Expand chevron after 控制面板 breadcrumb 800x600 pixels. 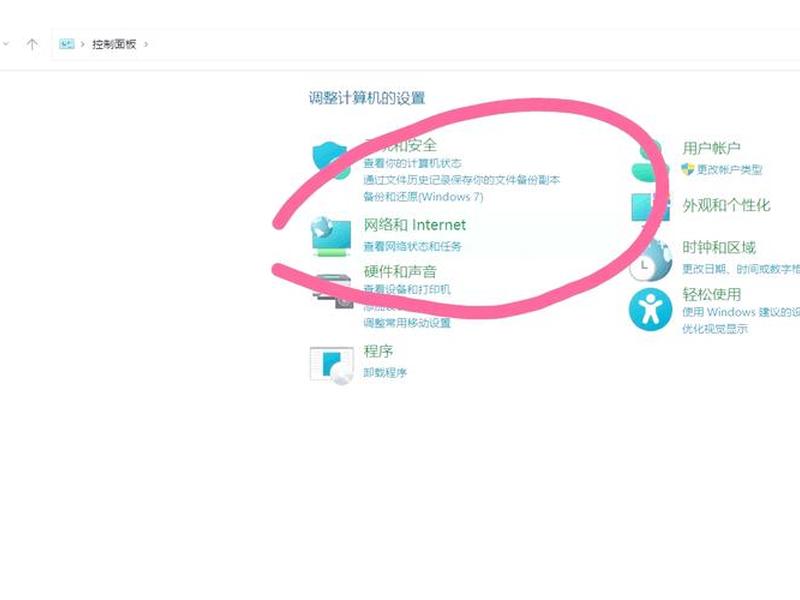point(146,44)
